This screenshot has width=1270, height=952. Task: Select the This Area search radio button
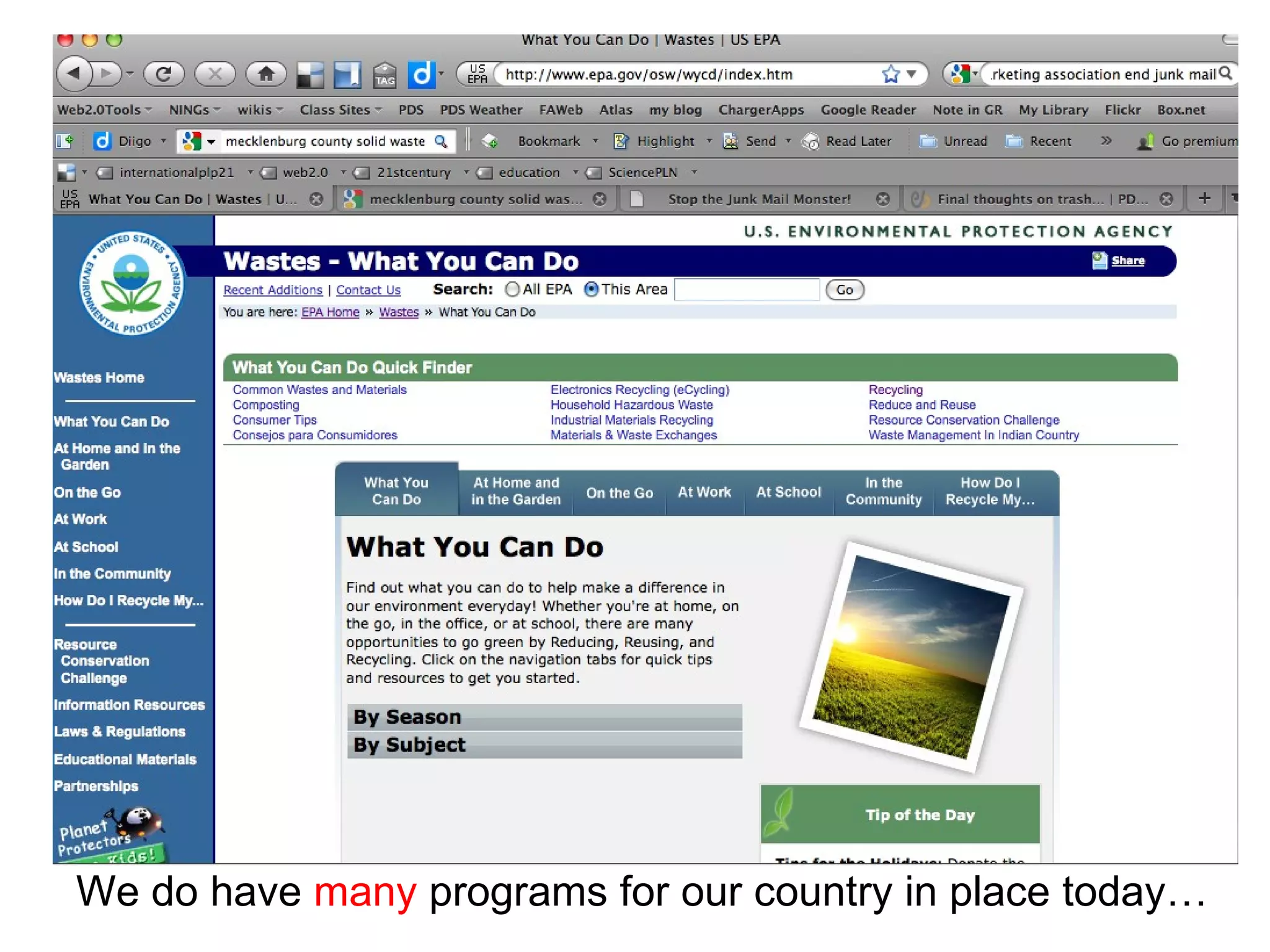[591, 289]
